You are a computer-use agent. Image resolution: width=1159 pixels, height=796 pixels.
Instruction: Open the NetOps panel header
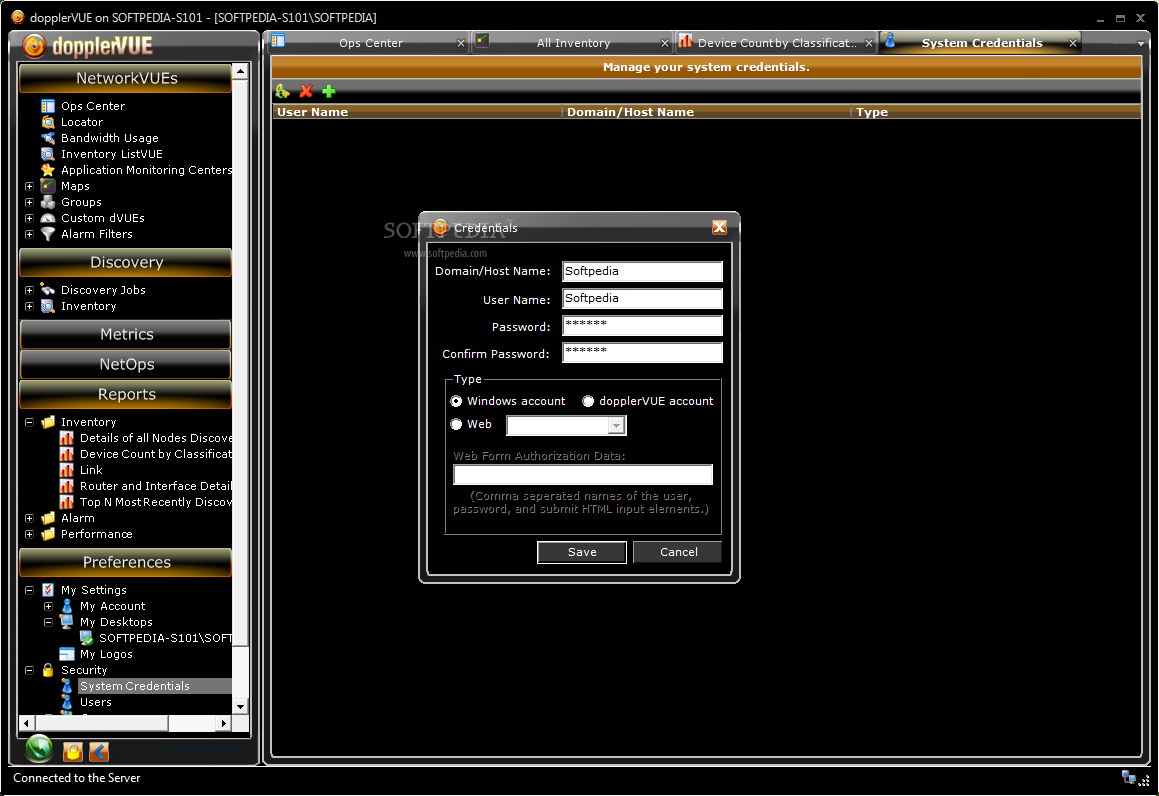point(126,364)
